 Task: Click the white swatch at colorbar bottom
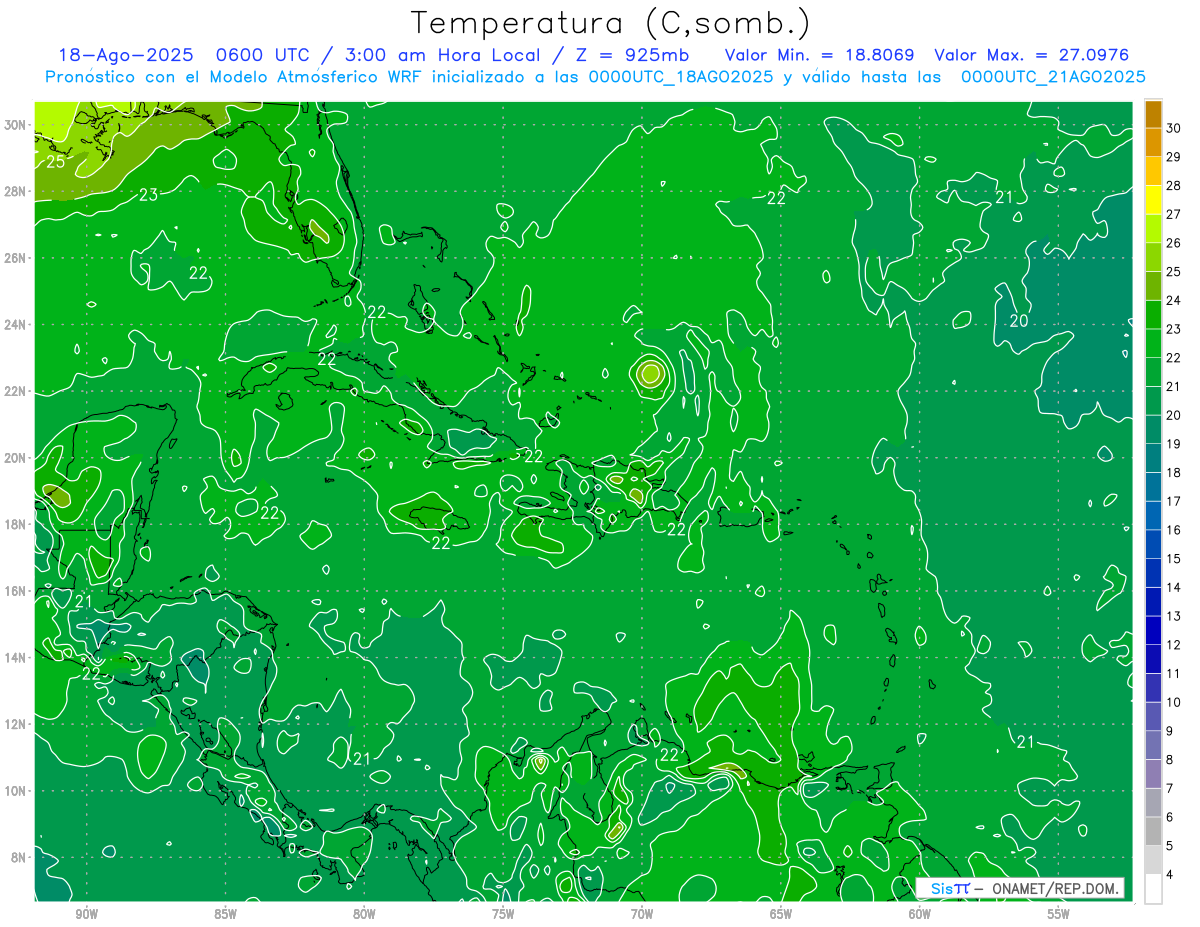(1153, 889)
